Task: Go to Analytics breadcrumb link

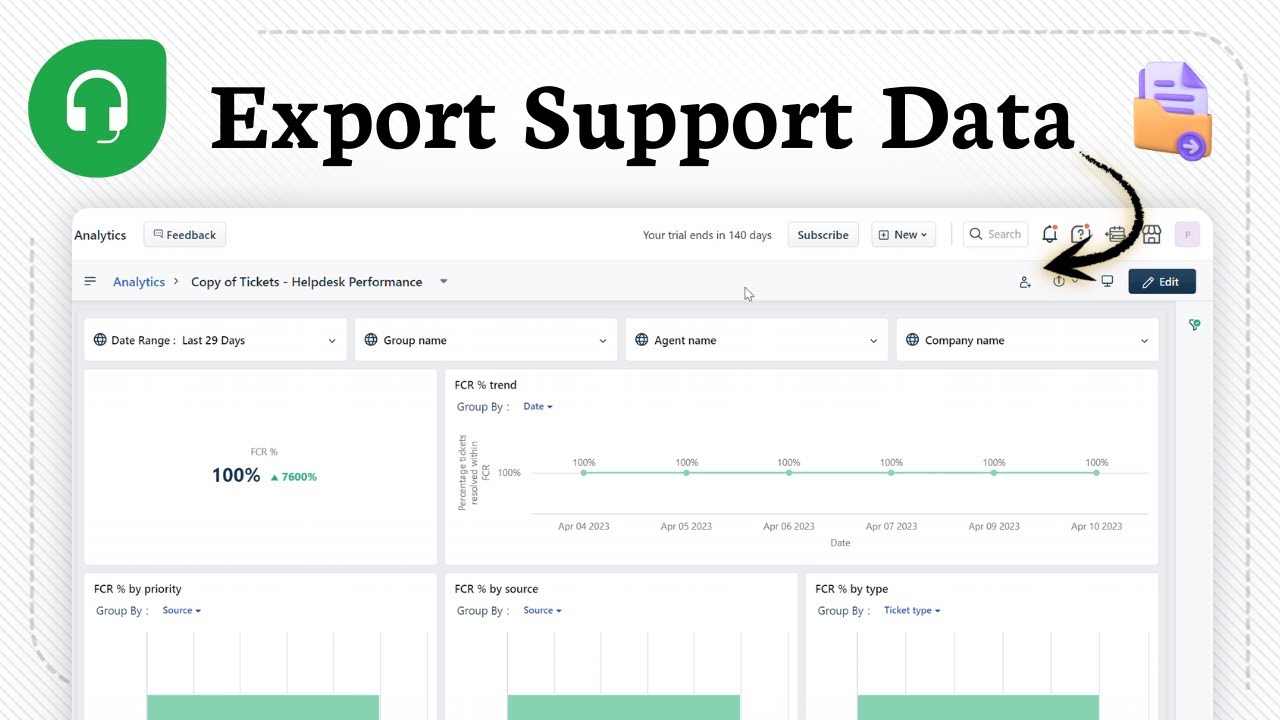Action: [139, 282]
